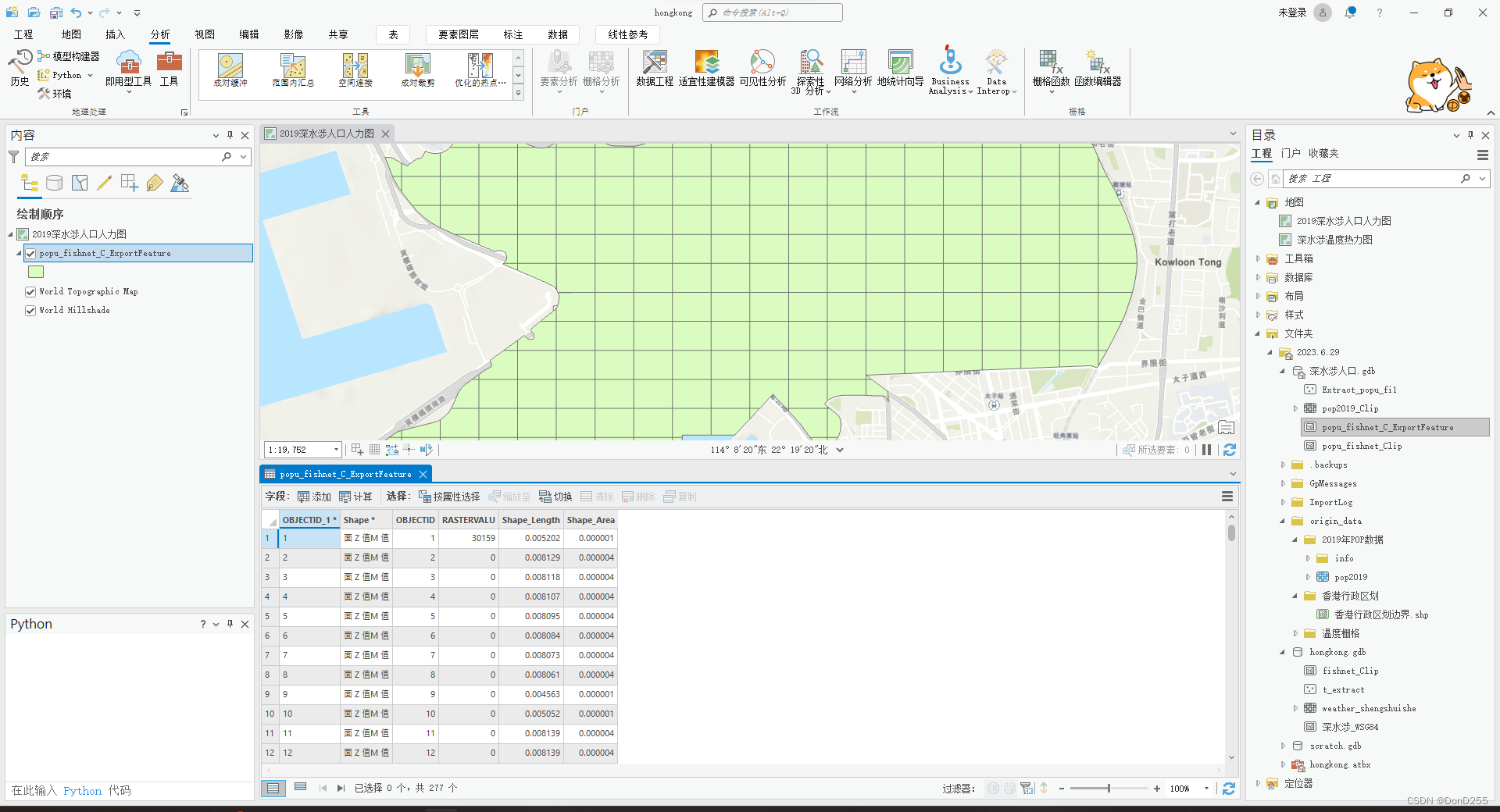Expand scratch.gdb in Catalog
Image resolution: width=1500 pixels, height=812 pixels.
point(1283,746)
